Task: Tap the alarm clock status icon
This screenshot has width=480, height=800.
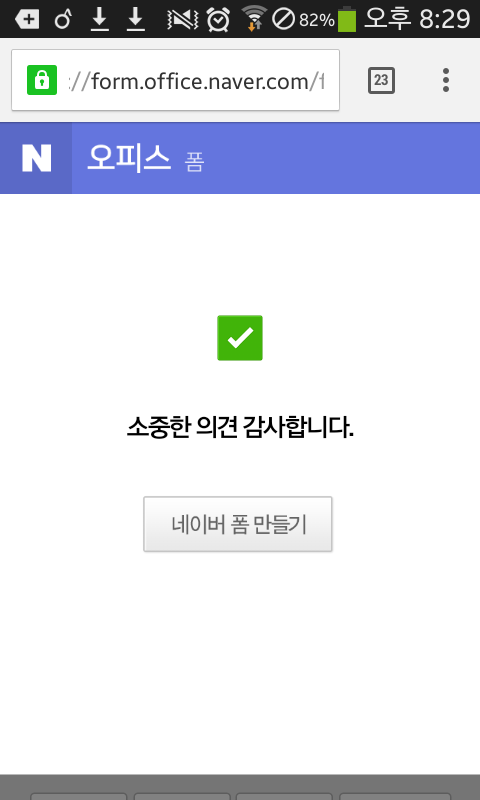Action: point(218,20)
